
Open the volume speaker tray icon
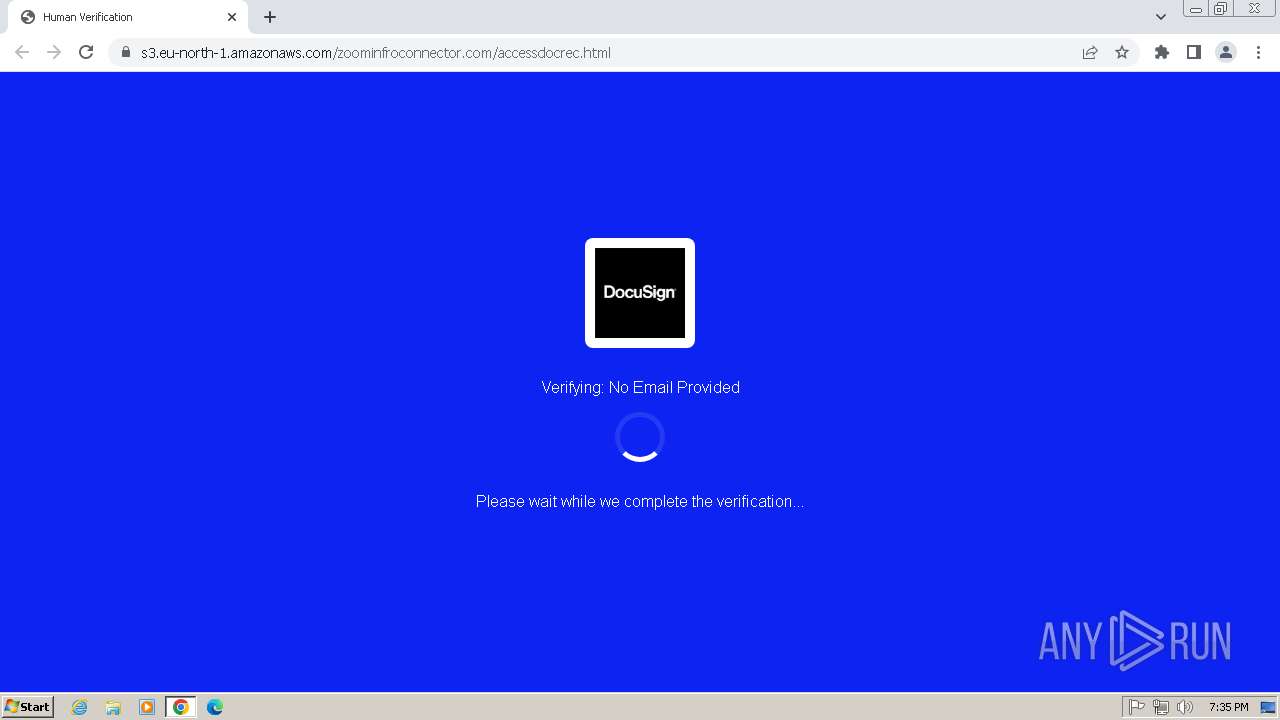click(1185, 707)
